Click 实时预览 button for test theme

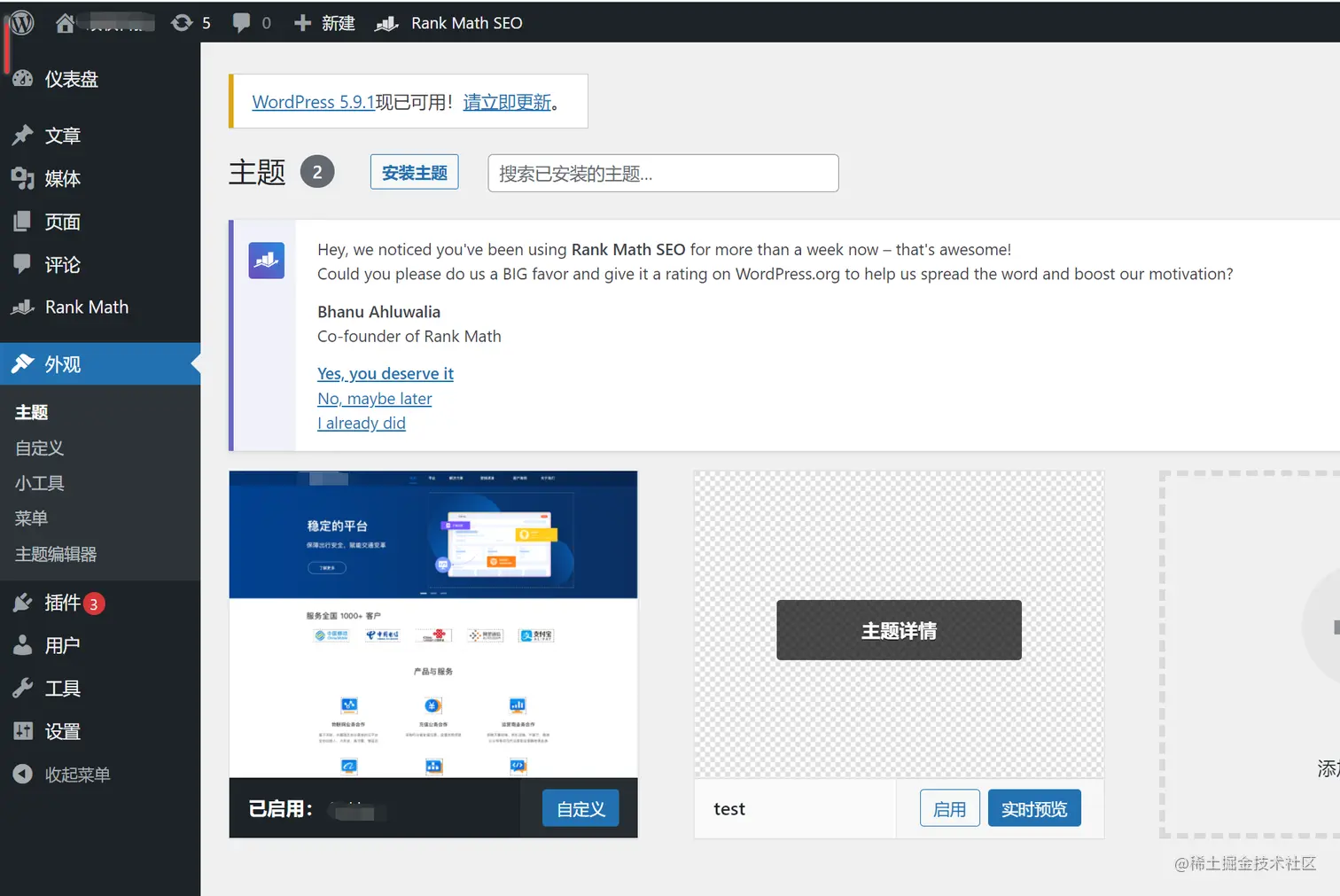click(1034, 808)
